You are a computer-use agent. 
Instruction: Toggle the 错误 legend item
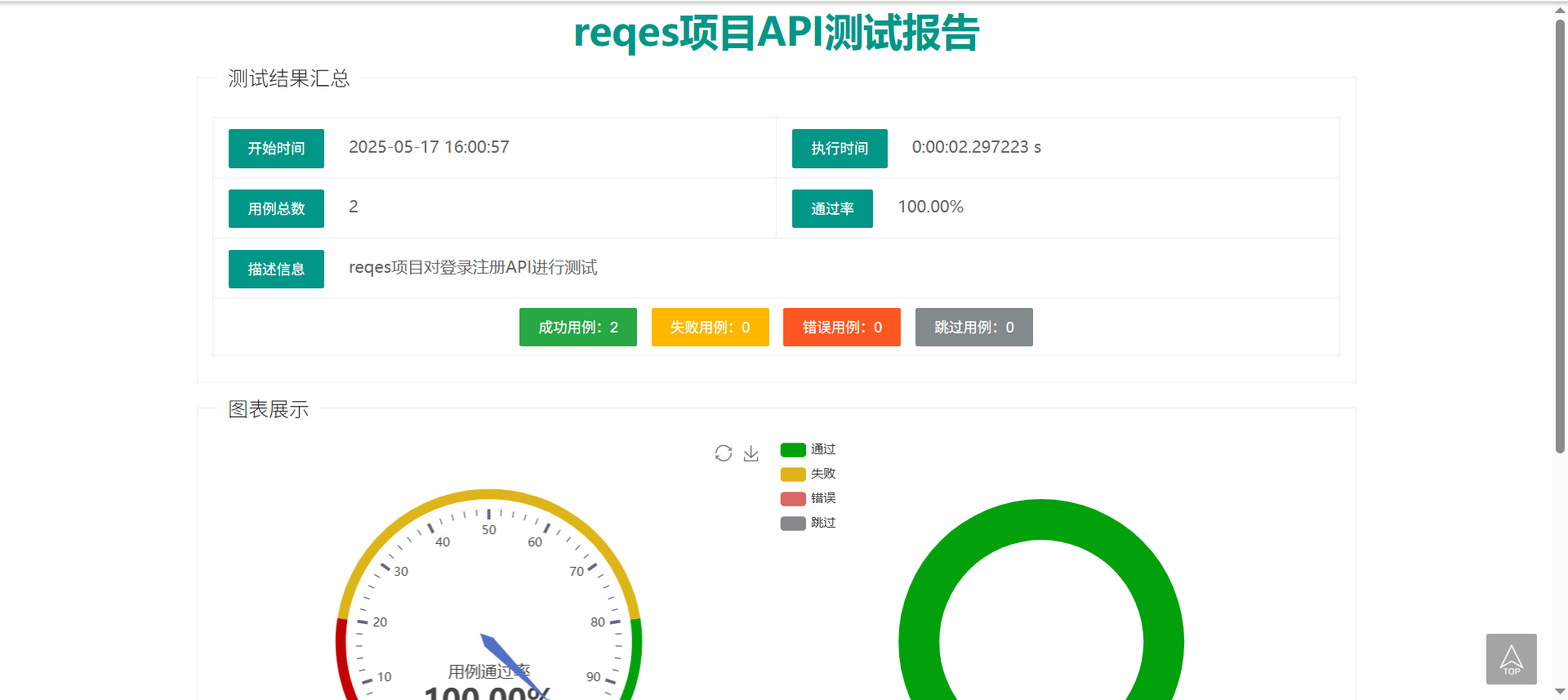click(x=808, y=498)
